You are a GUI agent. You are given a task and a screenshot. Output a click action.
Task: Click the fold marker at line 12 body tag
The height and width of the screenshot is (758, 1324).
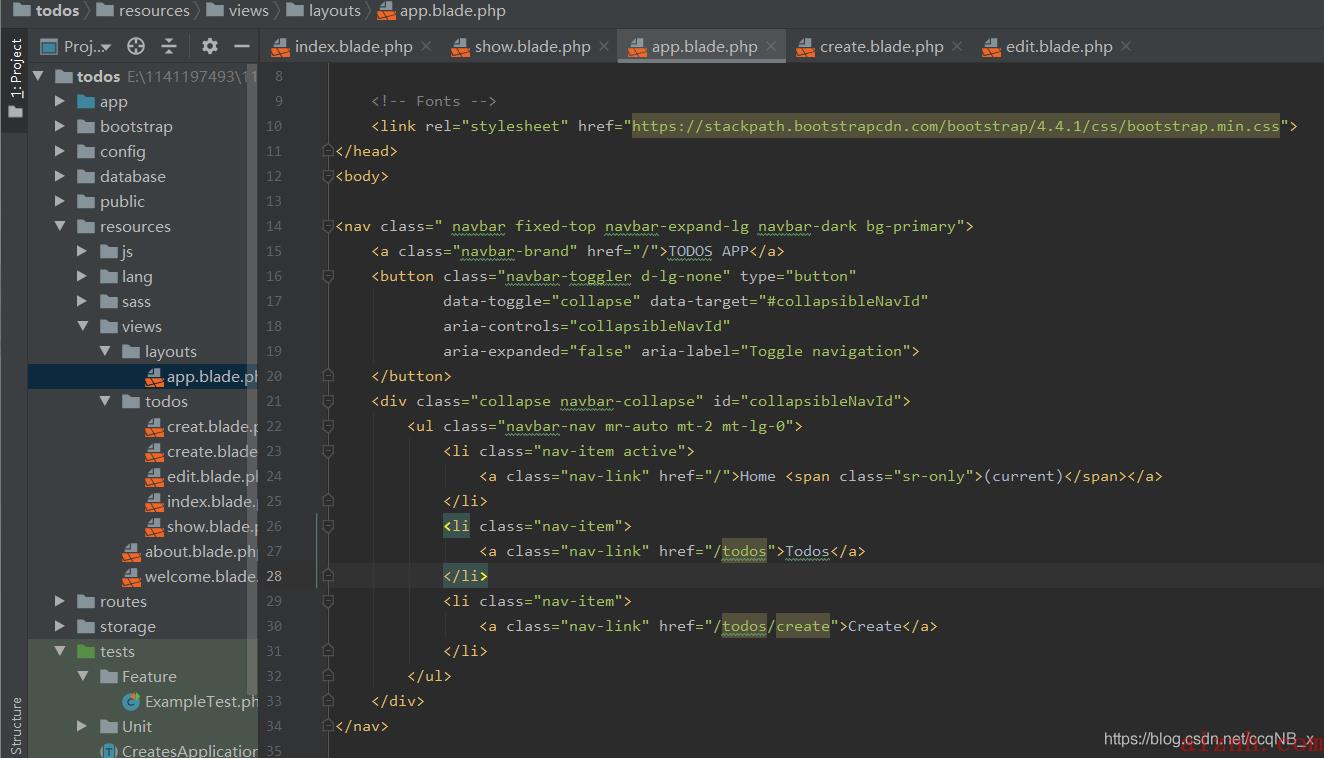pyautogui.click(x=327, y=176)
